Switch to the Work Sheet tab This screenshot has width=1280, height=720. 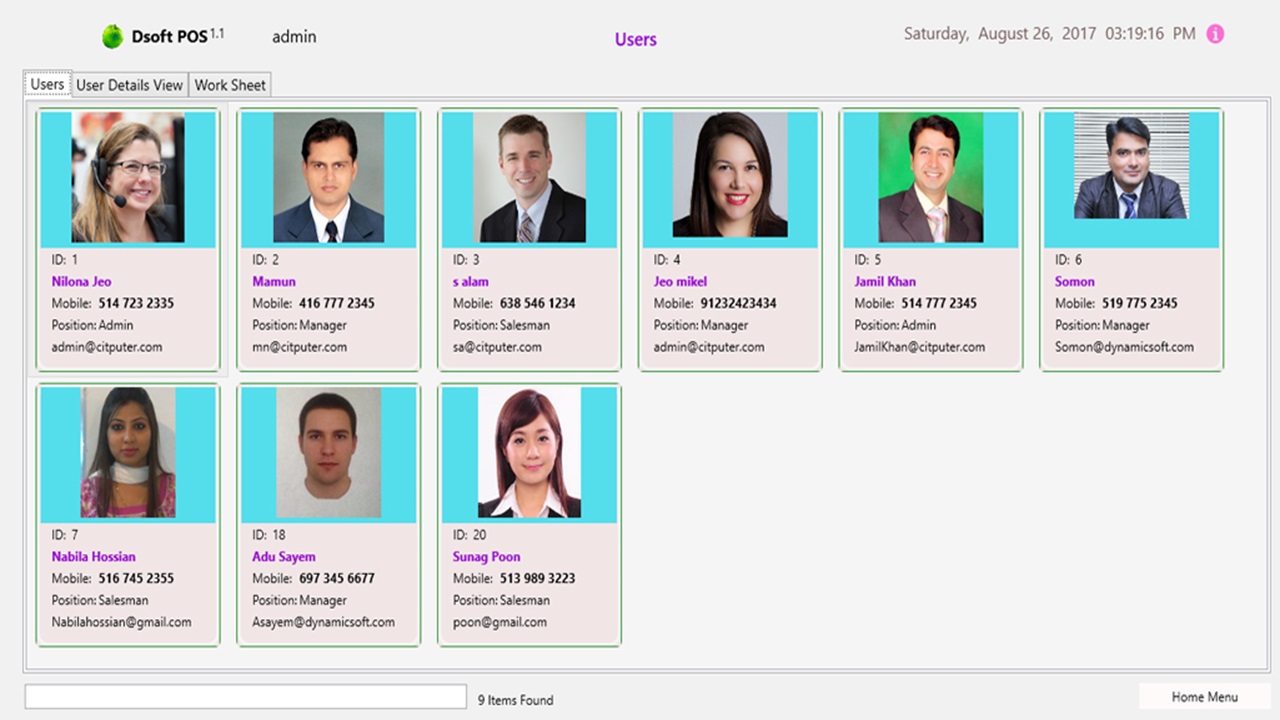pyautogui.click(x=230, y=85)
